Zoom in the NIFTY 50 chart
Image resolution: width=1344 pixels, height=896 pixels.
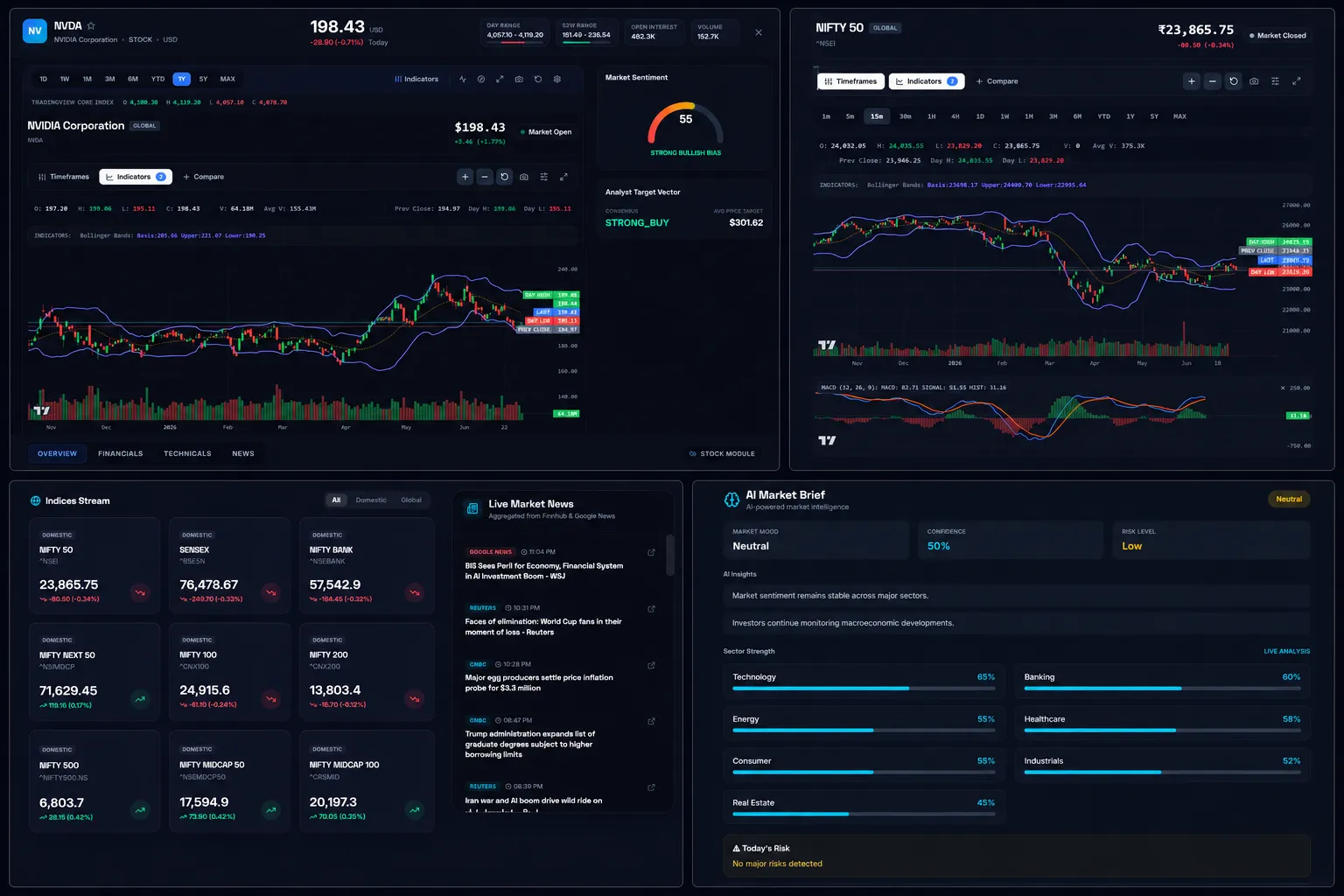[1191, 81]
